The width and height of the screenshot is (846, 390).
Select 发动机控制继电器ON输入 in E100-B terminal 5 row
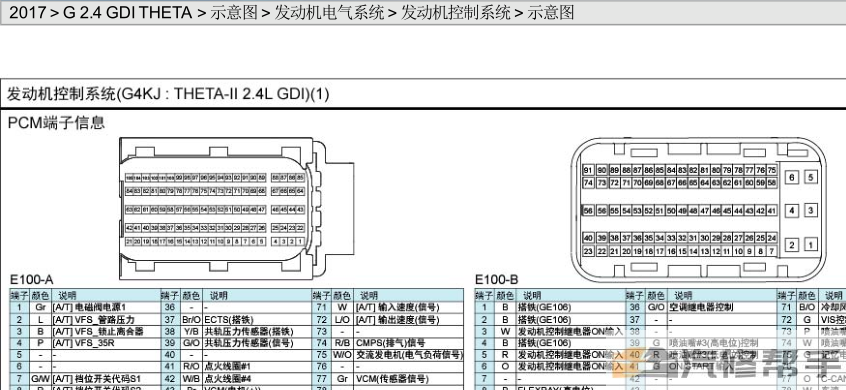(x=570, y=355)
